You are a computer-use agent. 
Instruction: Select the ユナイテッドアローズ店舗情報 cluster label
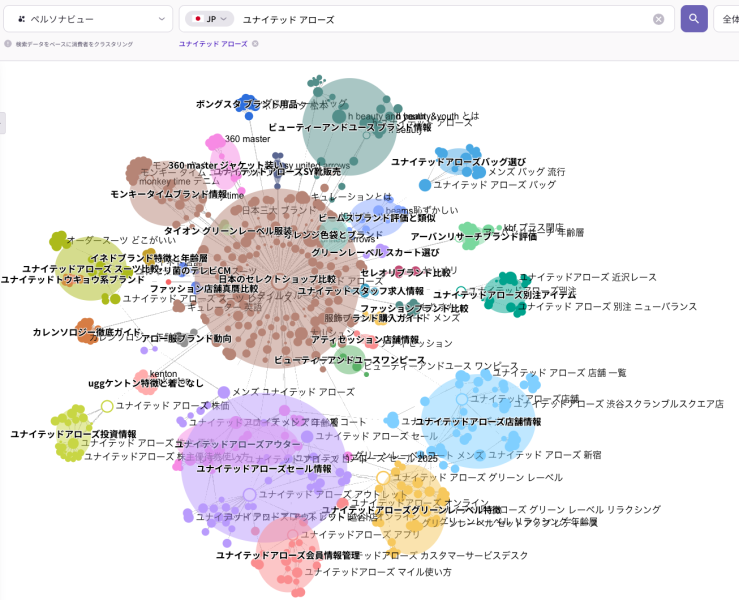tap(477, 422)
